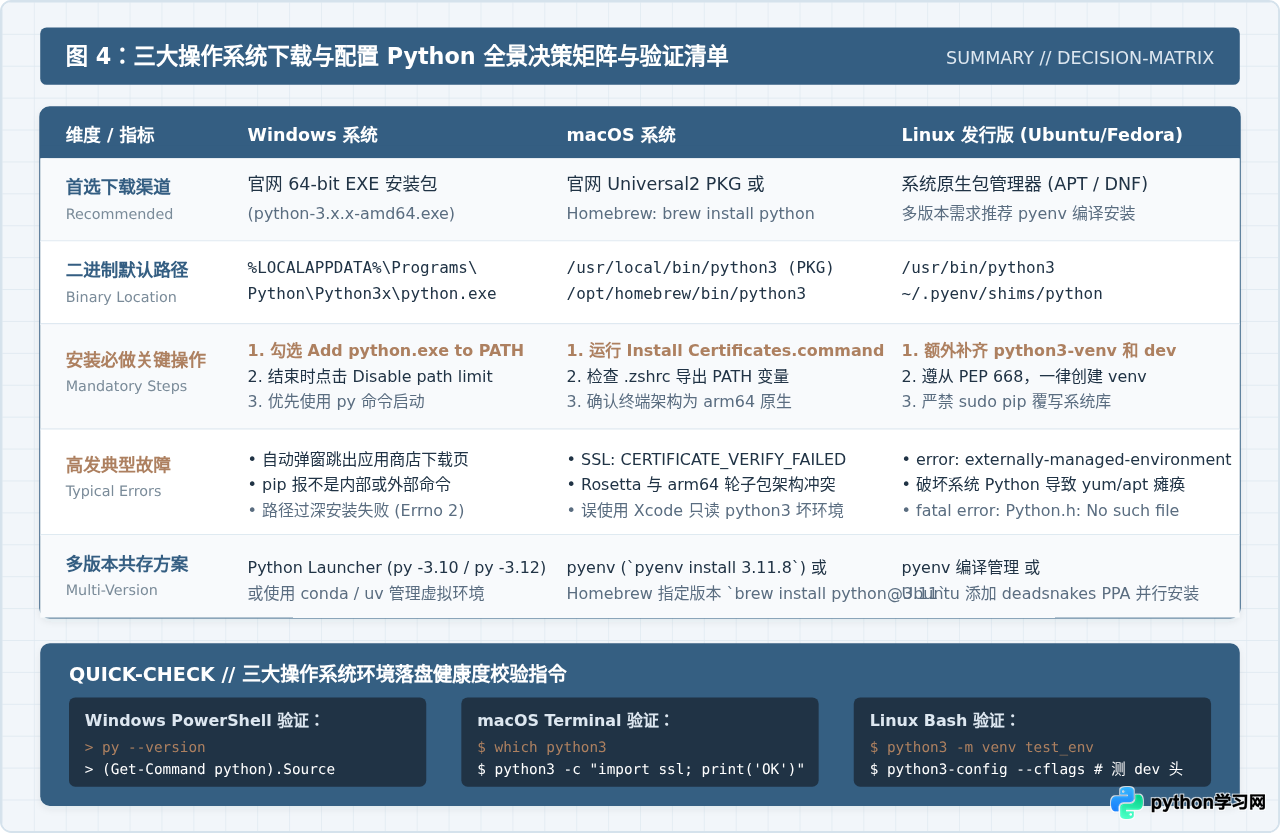Click "Homebrew: brew install python" text
This screenshot has width=1280, height=834.
tap(691, 214)
